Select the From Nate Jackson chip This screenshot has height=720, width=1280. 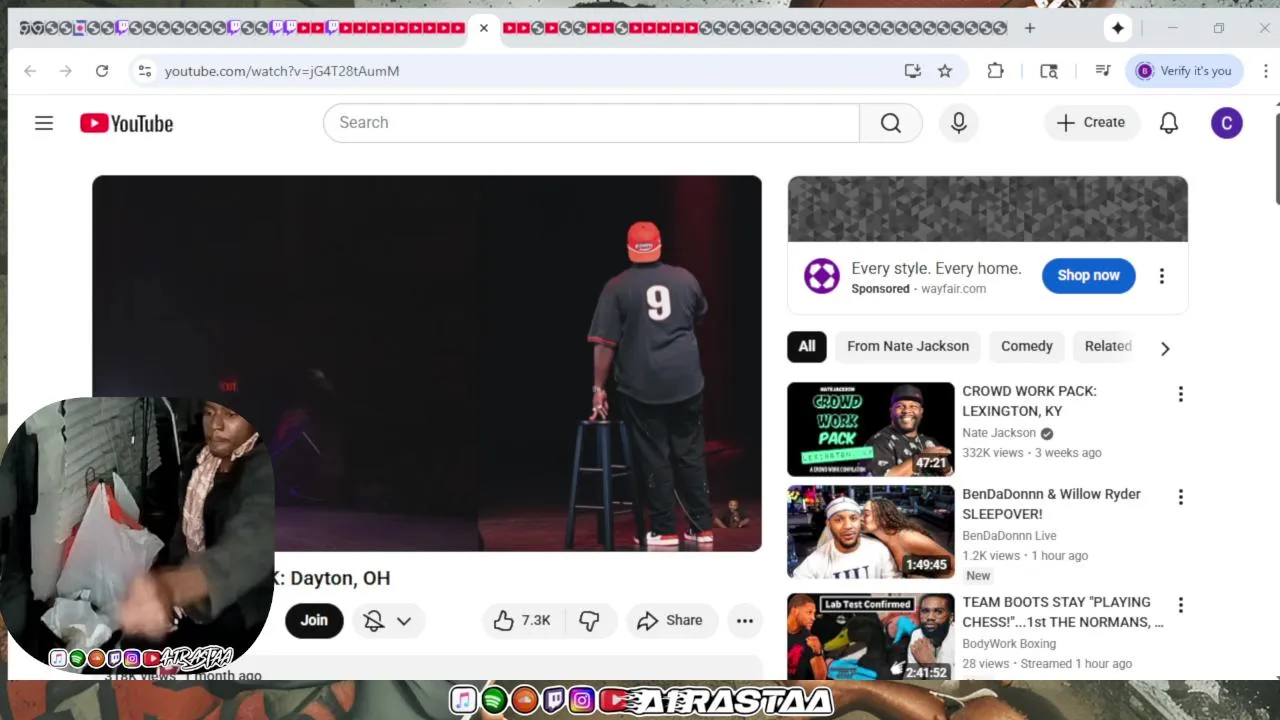(908, 346)
